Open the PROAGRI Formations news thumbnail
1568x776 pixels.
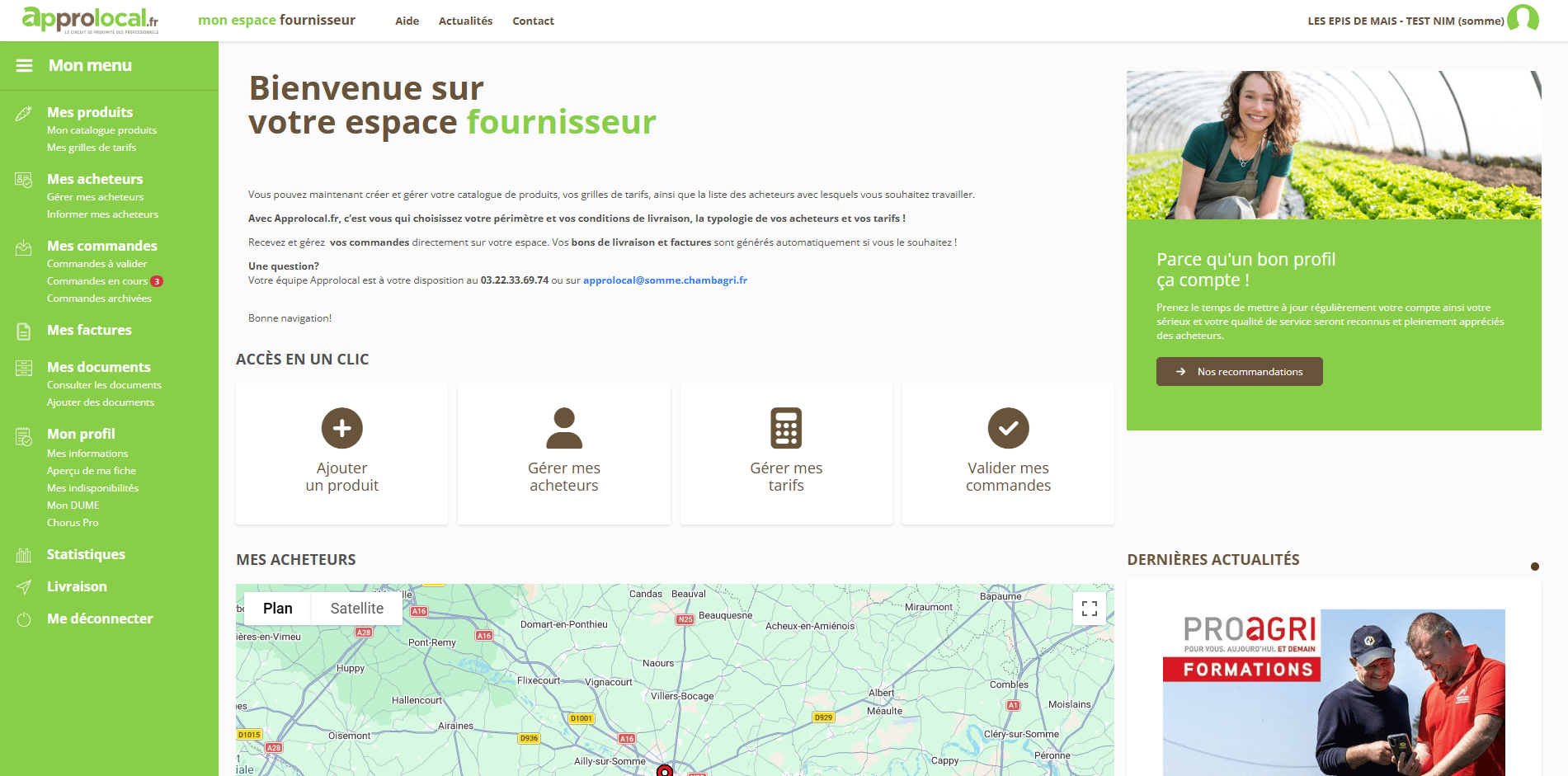[x=1333, y=691]
